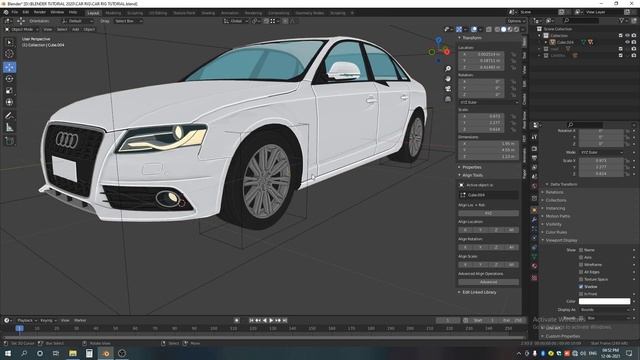Open the Playback popover in timeline
The width and height of the screenshot is (640, 360).
[27, 321]
